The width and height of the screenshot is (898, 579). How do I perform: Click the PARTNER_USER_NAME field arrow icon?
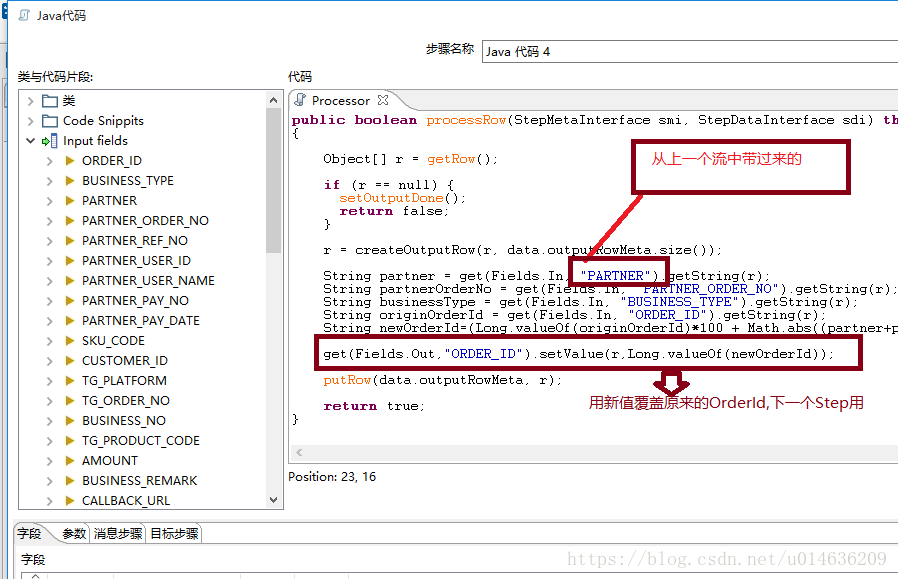point(70,281)
